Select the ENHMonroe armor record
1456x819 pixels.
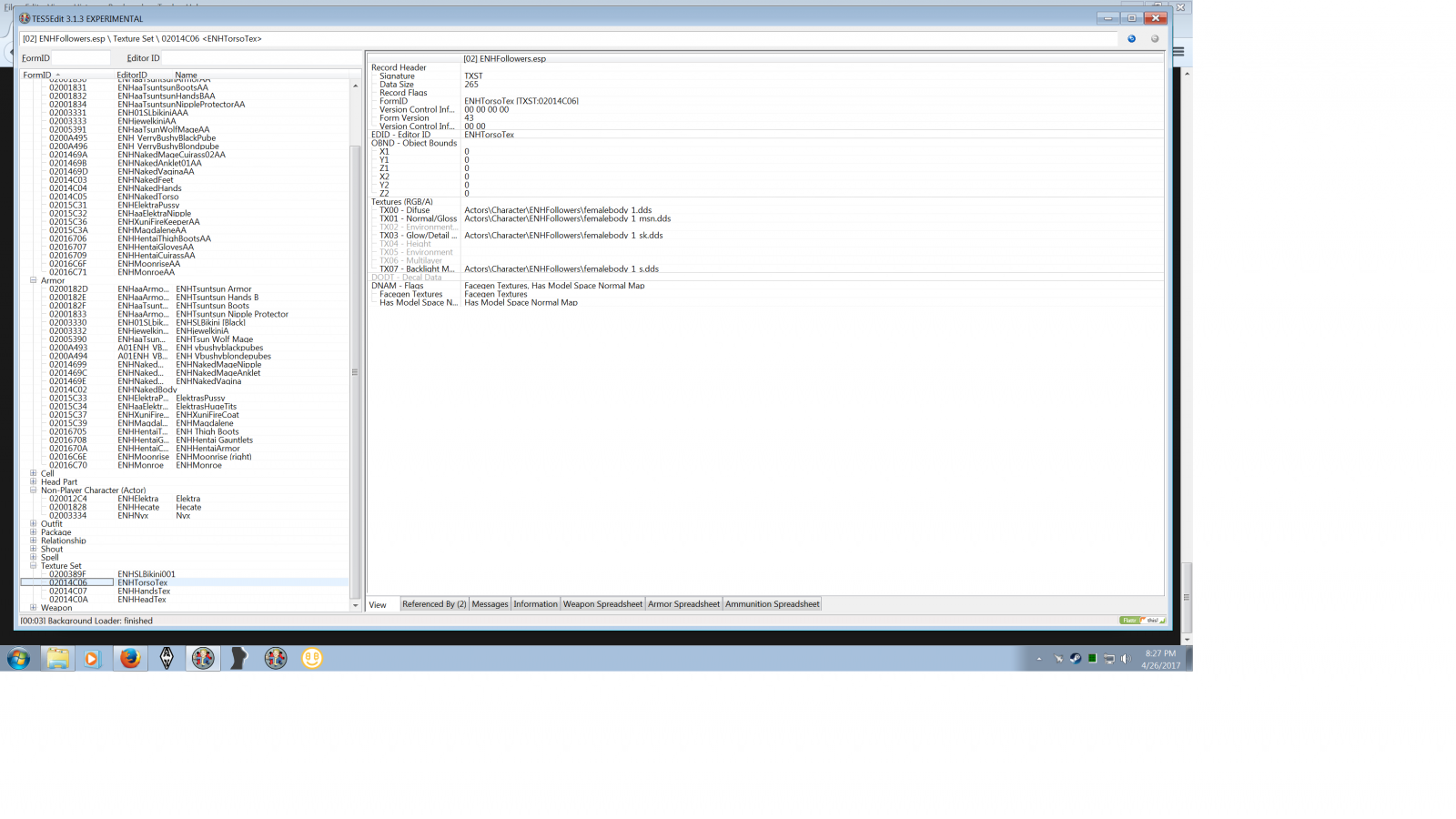(184, 465)
